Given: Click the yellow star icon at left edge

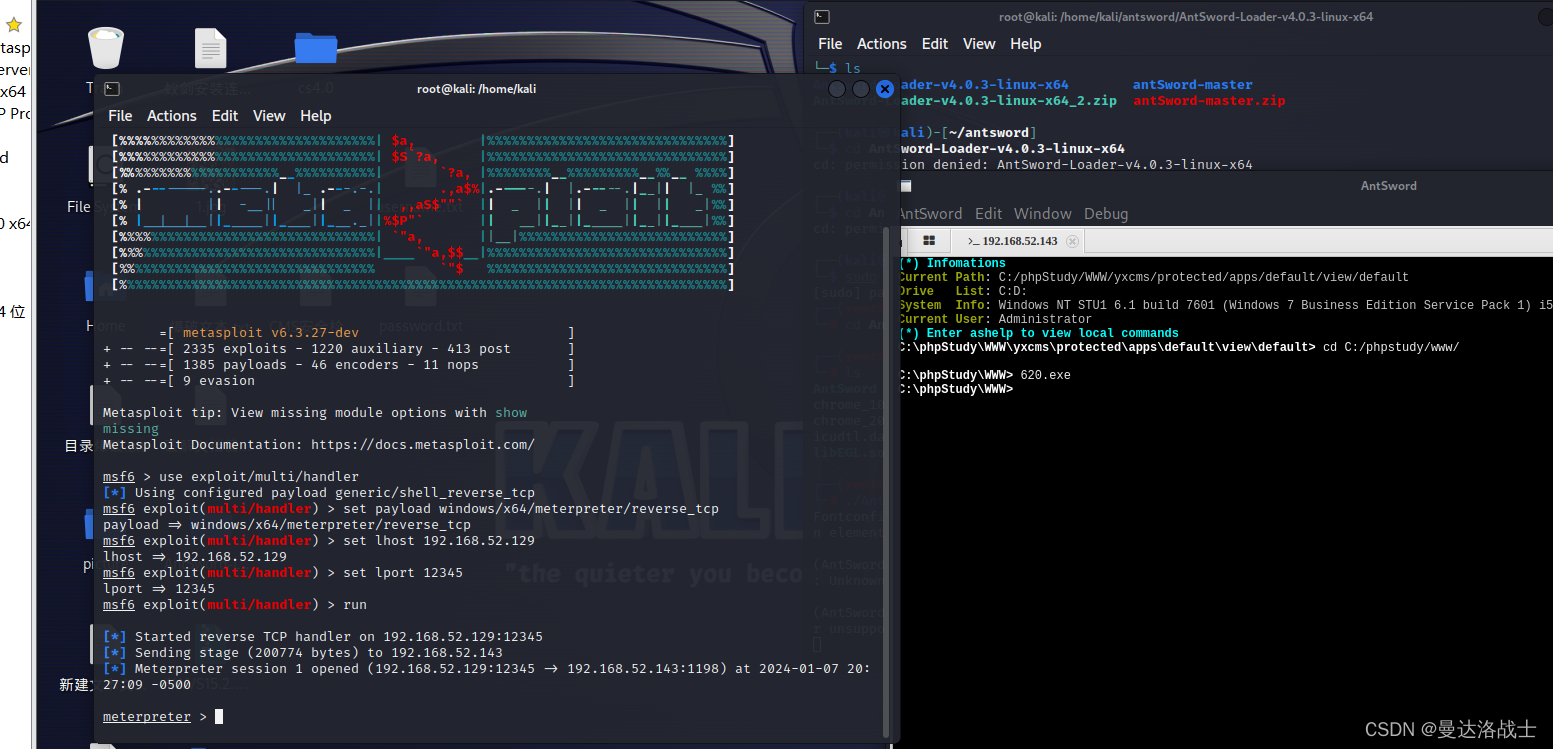Looking at the screenshot, I should pyautogui.click(x=14, y=25).
